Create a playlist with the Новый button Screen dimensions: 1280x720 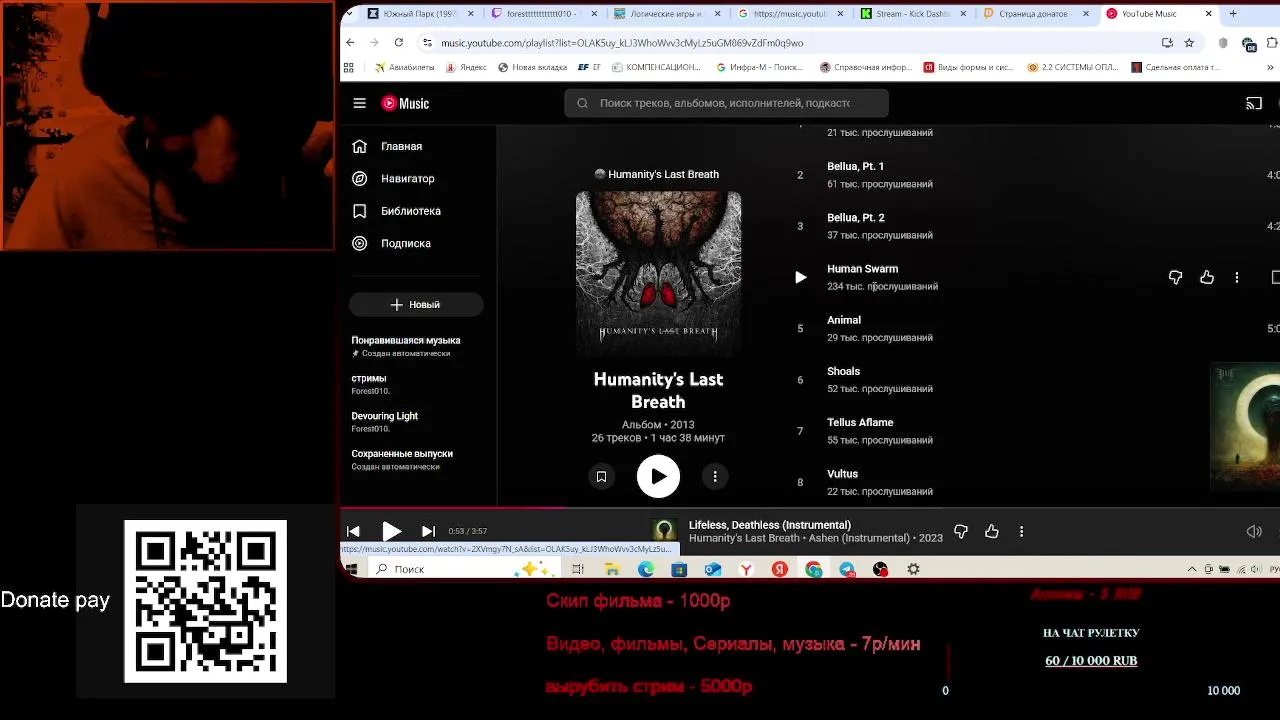(x=416, y=305)
